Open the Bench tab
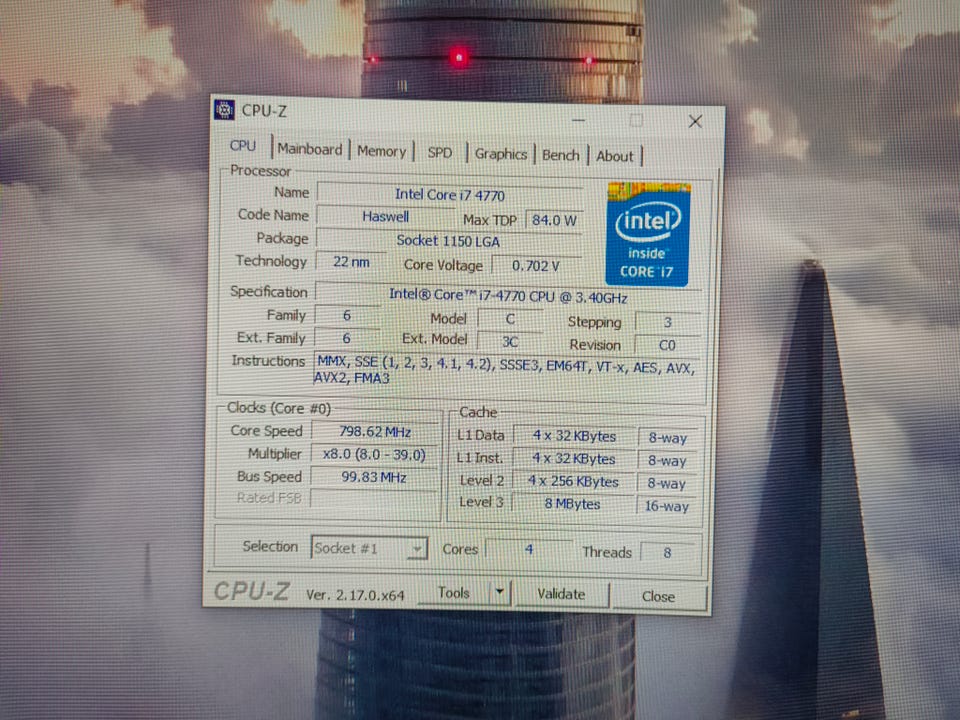This screenshot has width=960, height=720. point(560,156)
